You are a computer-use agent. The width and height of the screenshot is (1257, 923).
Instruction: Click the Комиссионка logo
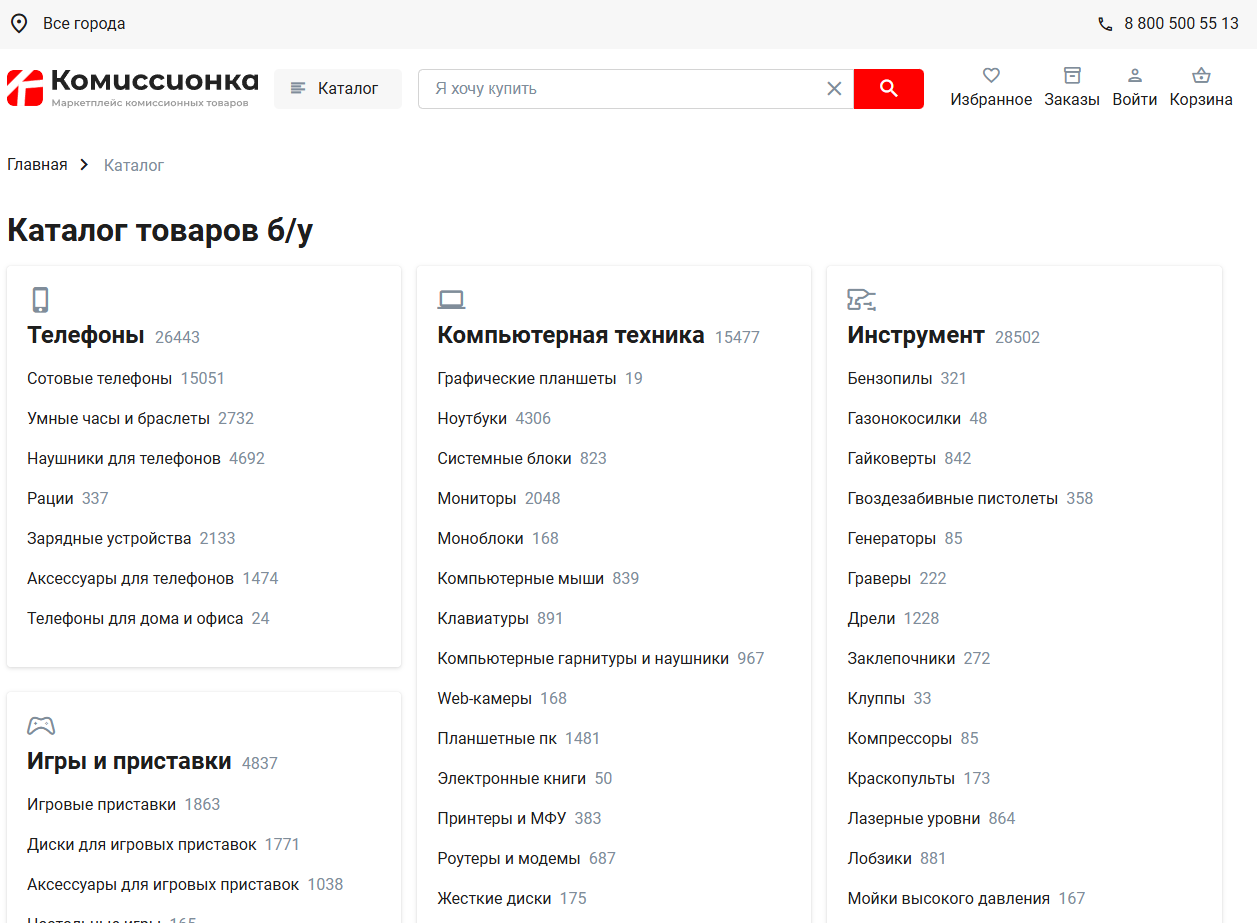click(132, 88)
